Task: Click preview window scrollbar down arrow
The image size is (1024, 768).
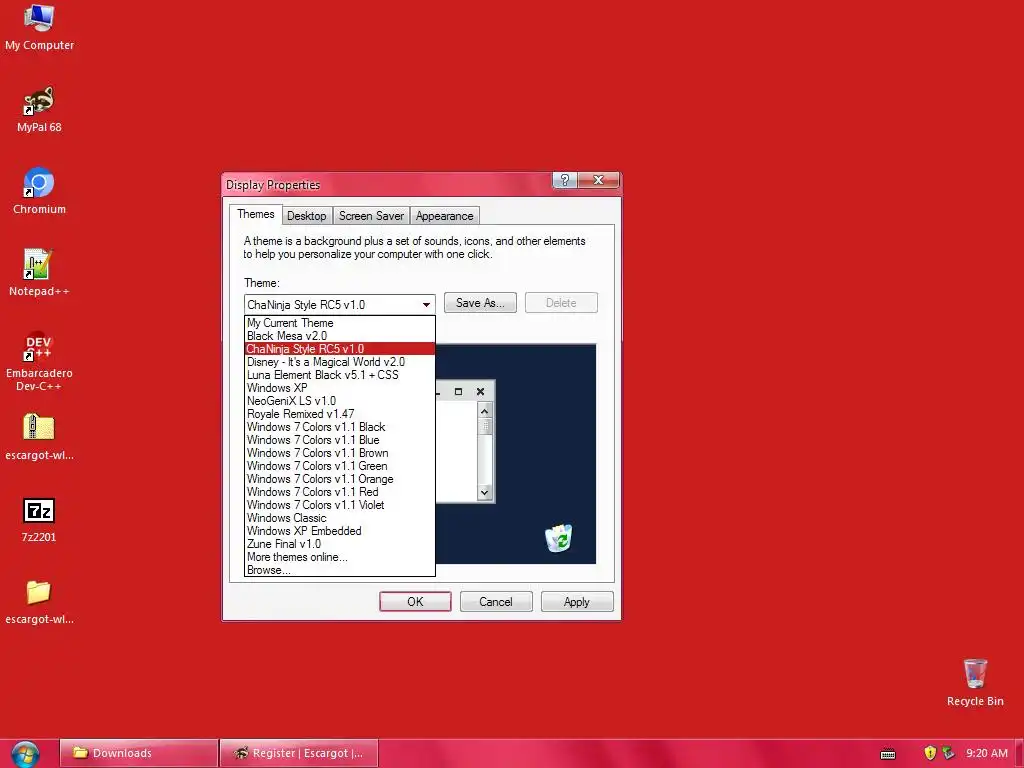Action: click(485, 492)
